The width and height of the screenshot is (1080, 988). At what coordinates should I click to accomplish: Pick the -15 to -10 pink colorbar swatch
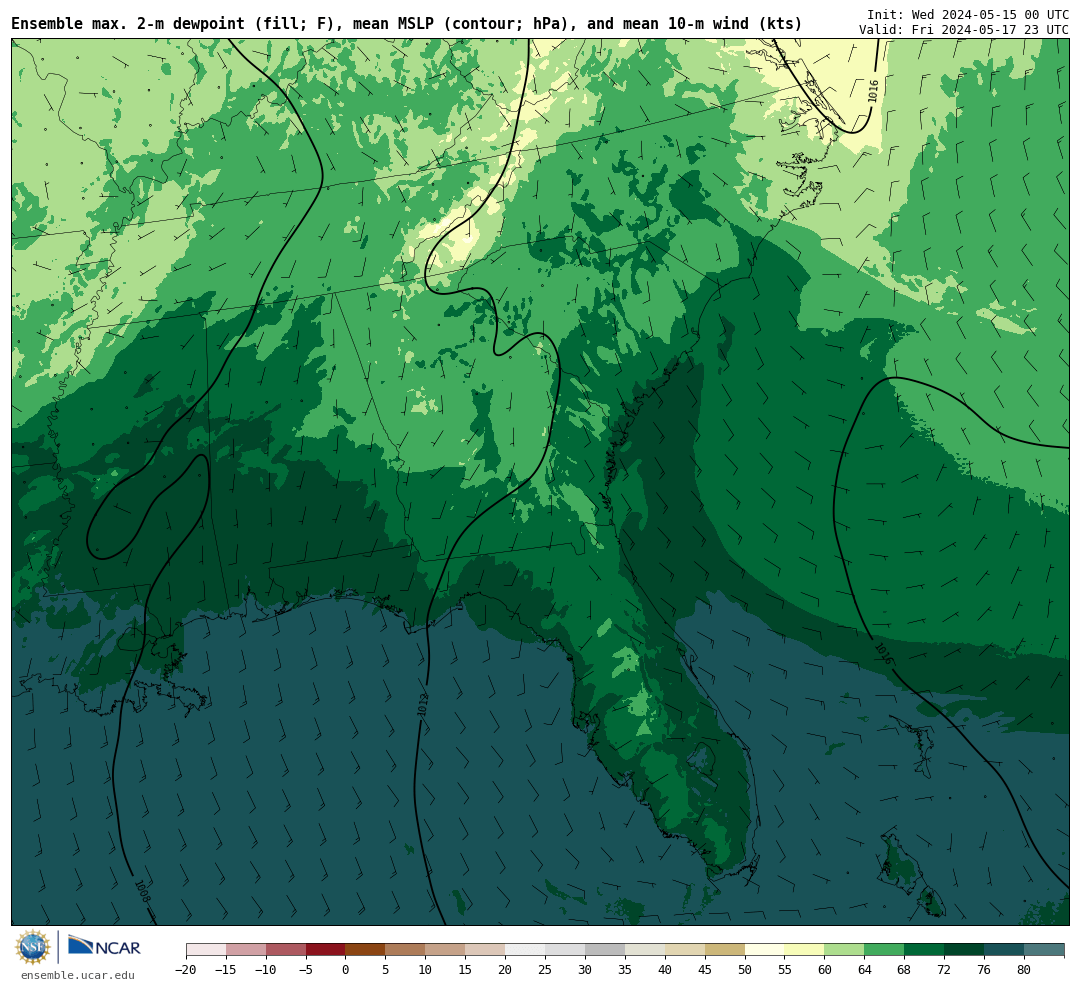coord(246,949)
